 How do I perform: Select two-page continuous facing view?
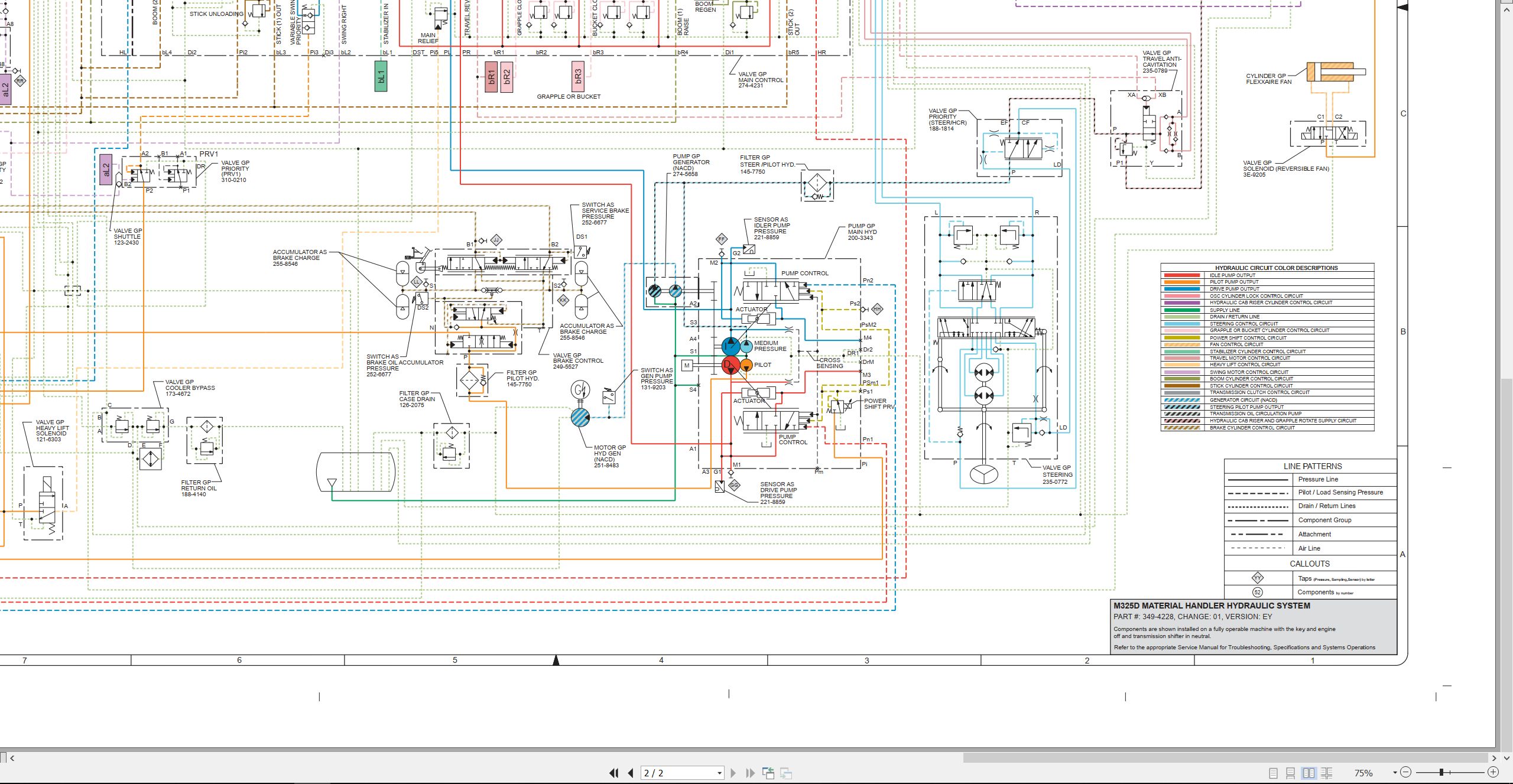1326,773
